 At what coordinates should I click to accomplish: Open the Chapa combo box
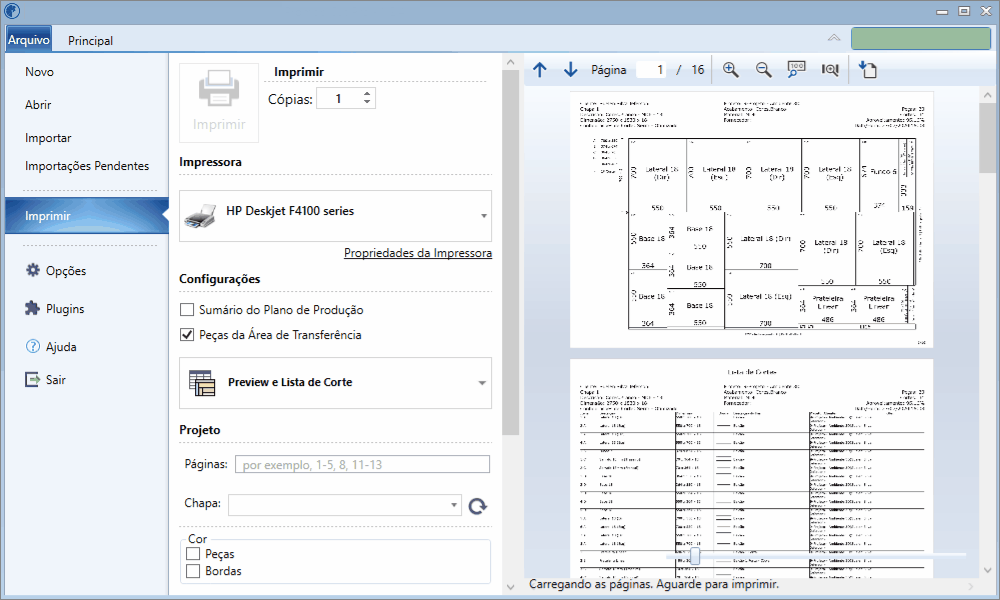(344, 505)
